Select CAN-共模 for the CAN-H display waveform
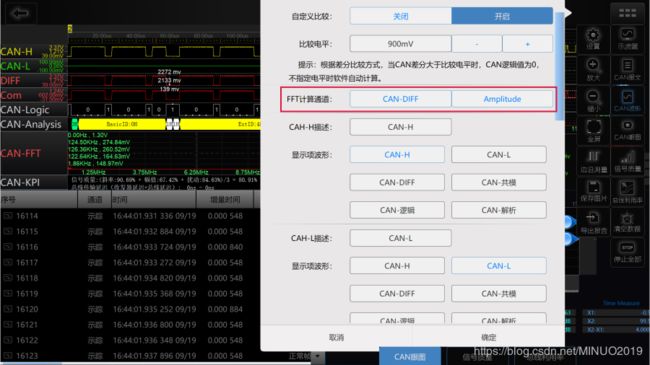 pyautogui.click(x=499, y=182)
